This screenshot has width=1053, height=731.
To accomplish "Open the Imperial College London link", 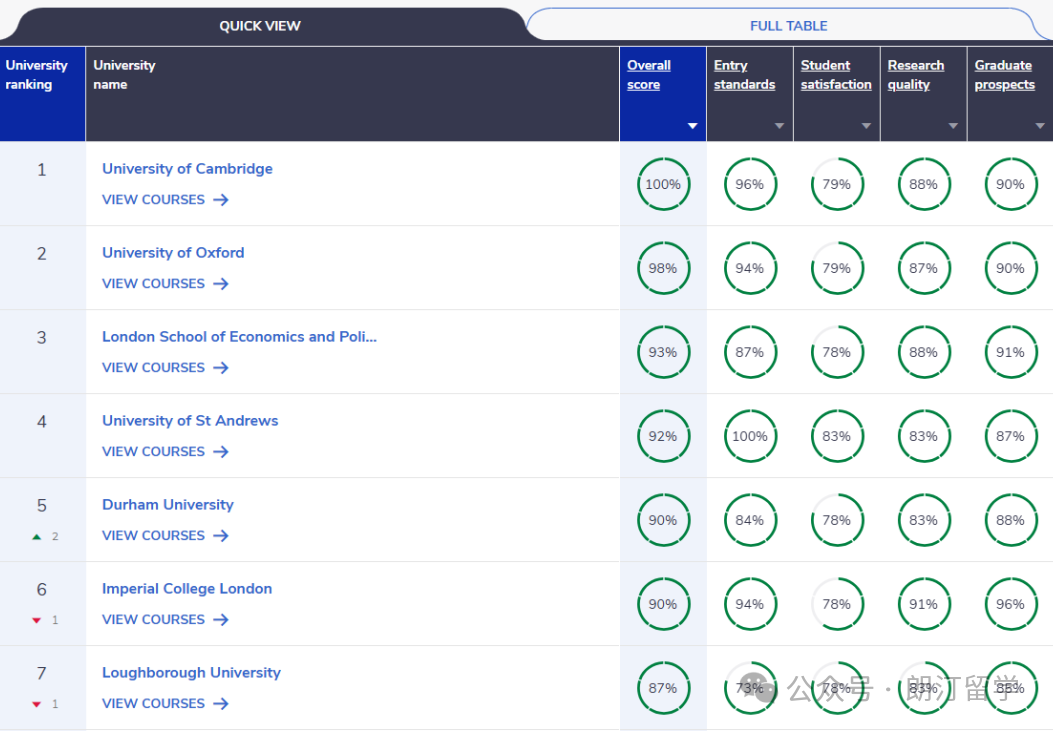I will click(x=187, y=589).
